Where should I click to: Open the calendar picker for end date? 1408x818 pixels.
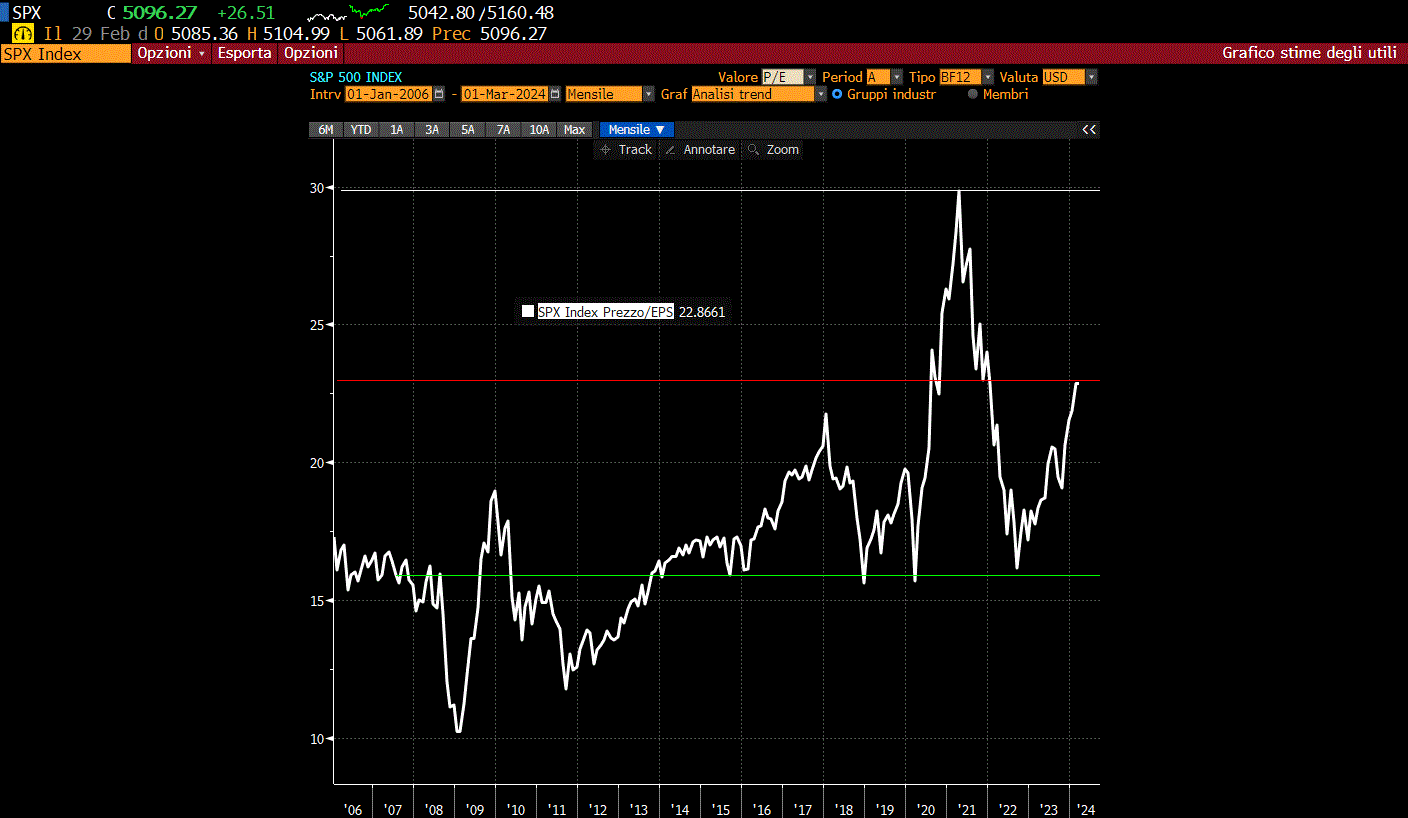pos(553,94)
